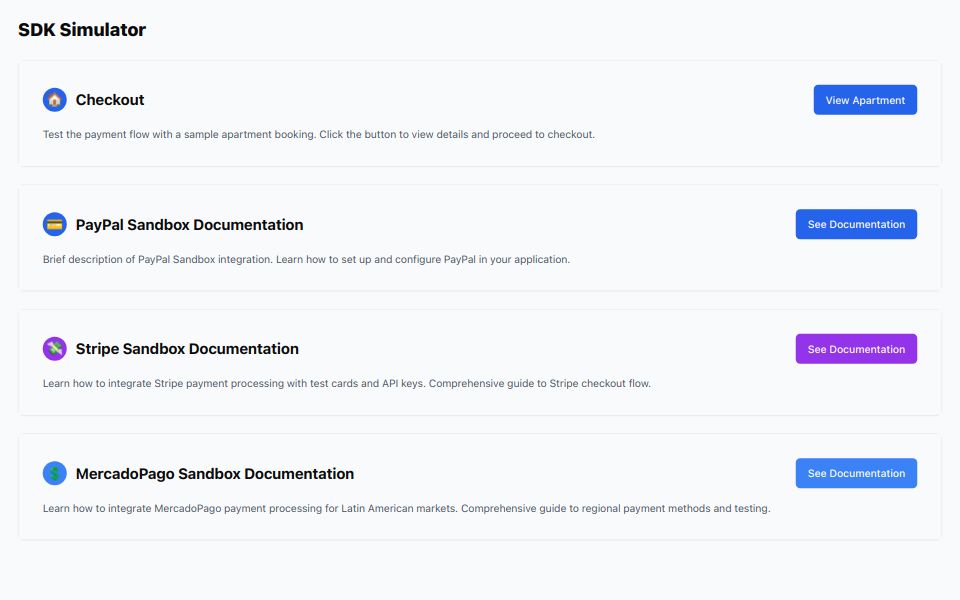Image resolution: width=960 pixels, height=600 pixels.
Task: Click View Apartment to see booking details
Action: (864, 99)
